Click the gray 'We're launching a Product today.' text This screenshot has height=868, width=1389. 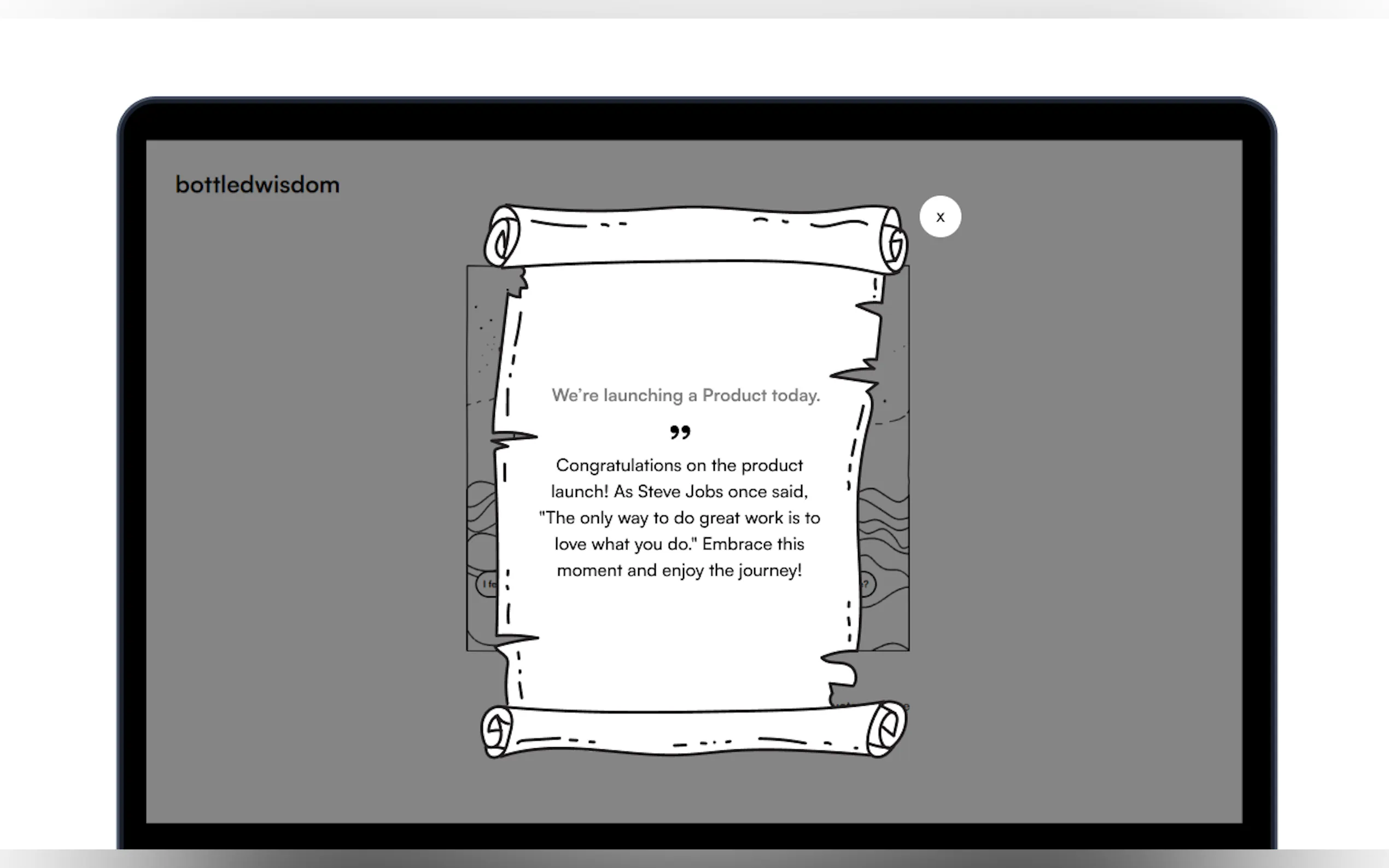pyautogui.click(x=686, y=396)
